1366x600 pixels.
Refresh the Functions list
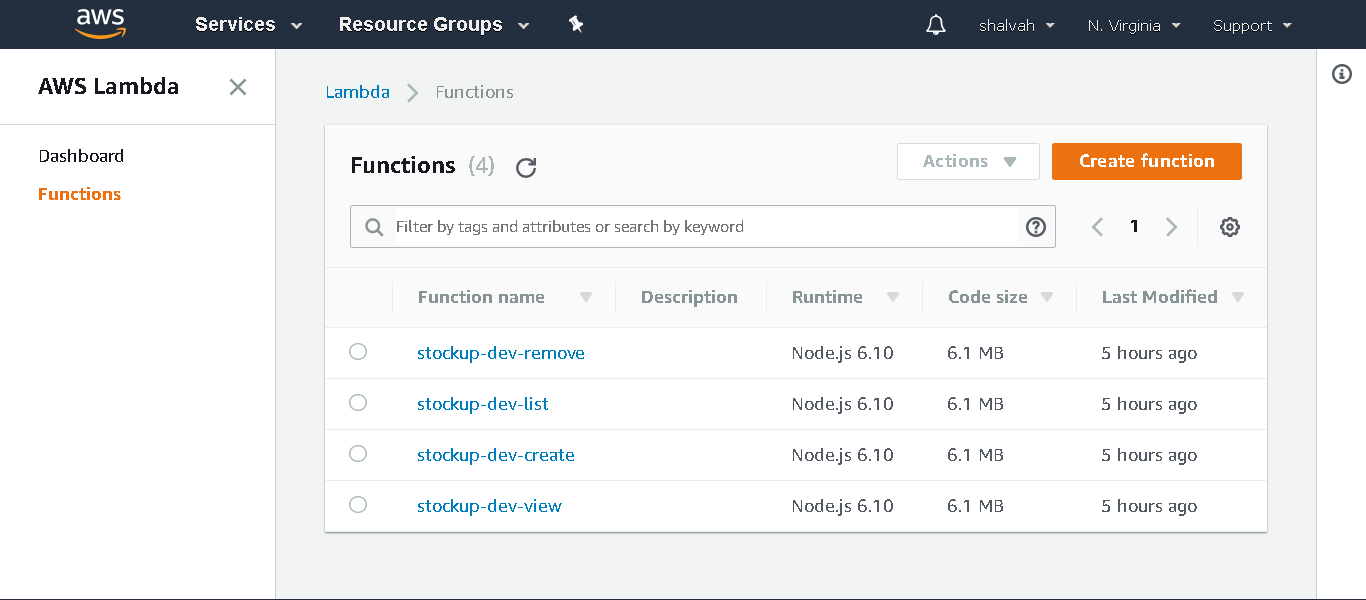pos(526,167)
